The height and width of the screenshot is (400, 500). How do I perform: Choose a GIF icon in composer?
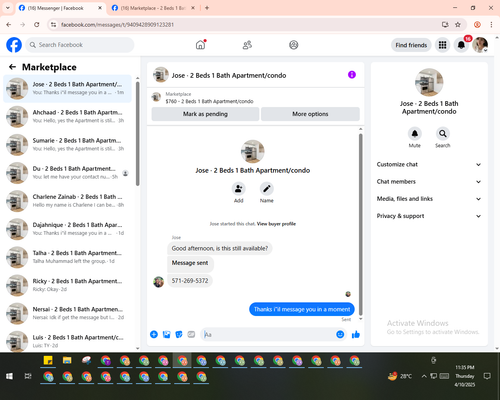(x=191, y=334)
